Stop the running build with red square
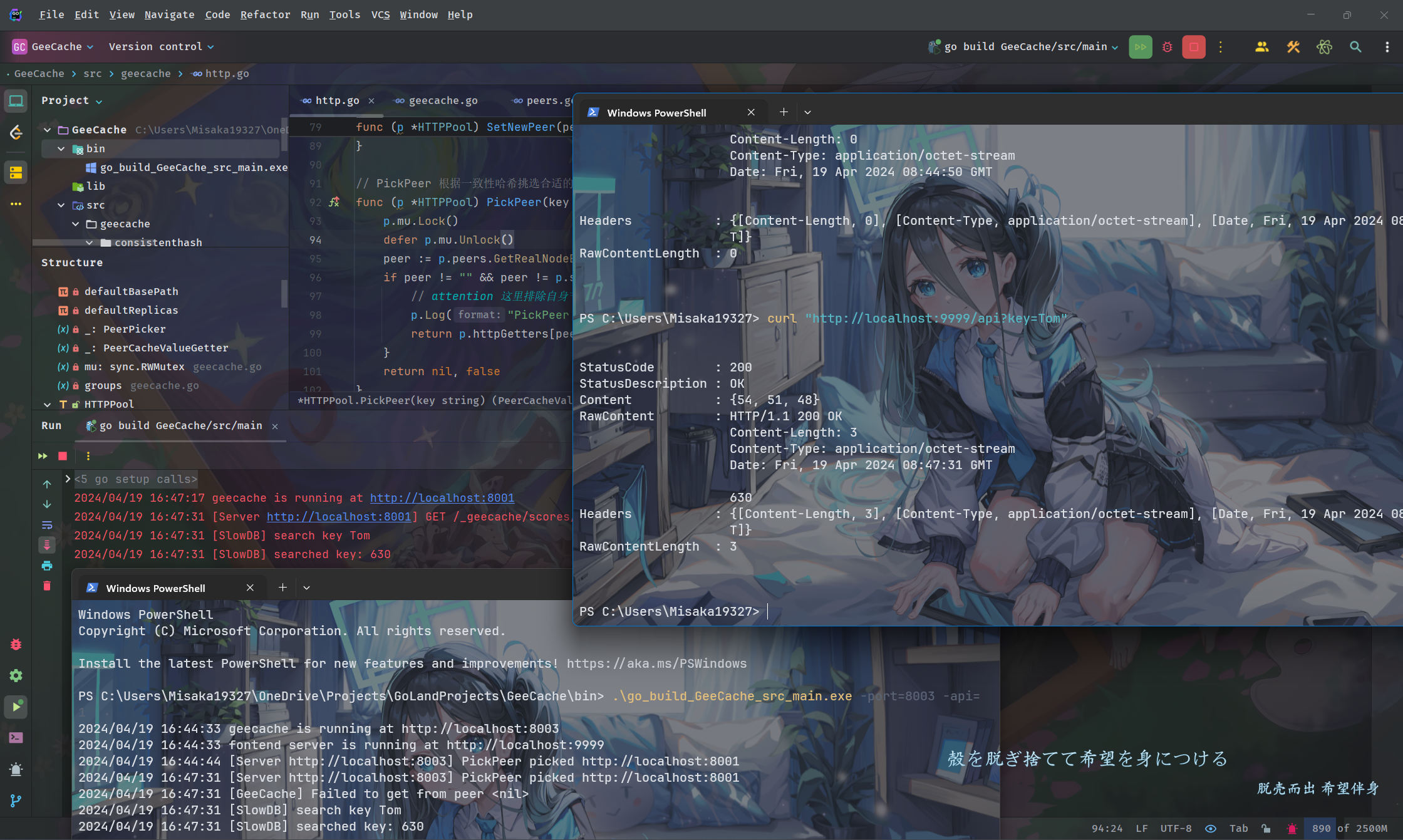Viewport: 1403px width, 840px height. [x=1194, y=47]
